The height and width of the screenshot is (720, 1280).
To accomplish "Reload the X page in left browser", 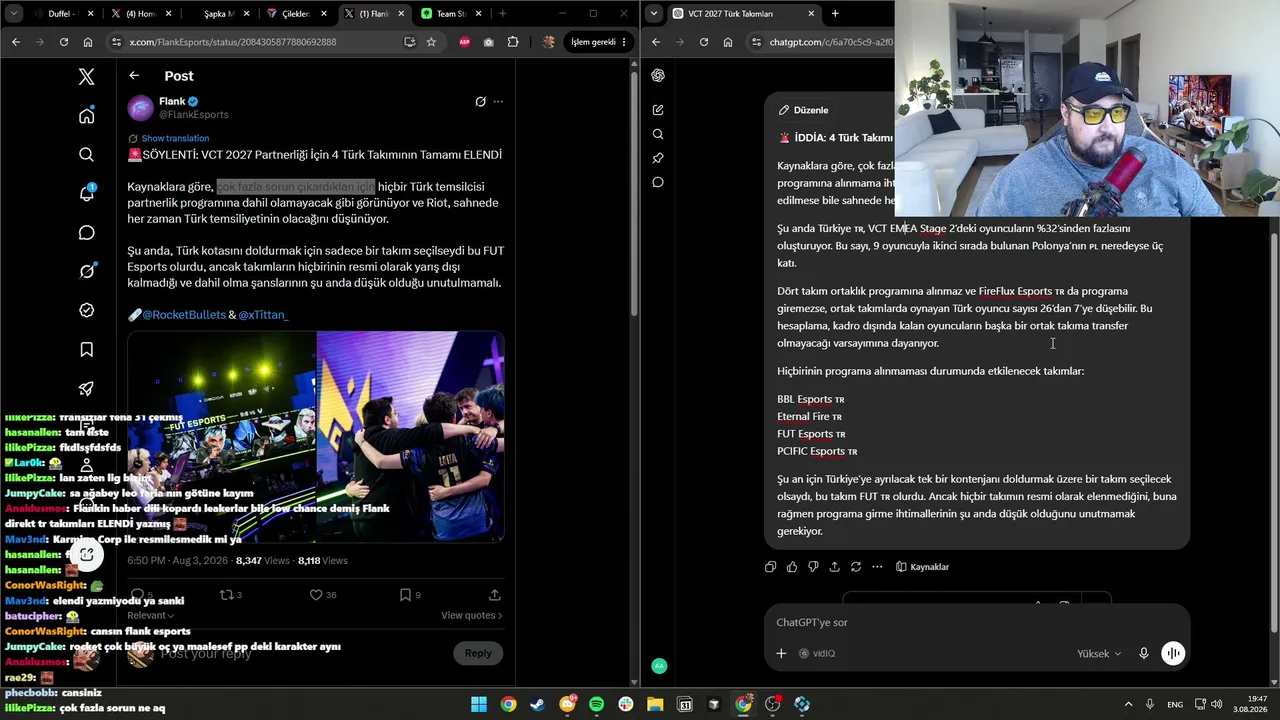I will (64, 42).
